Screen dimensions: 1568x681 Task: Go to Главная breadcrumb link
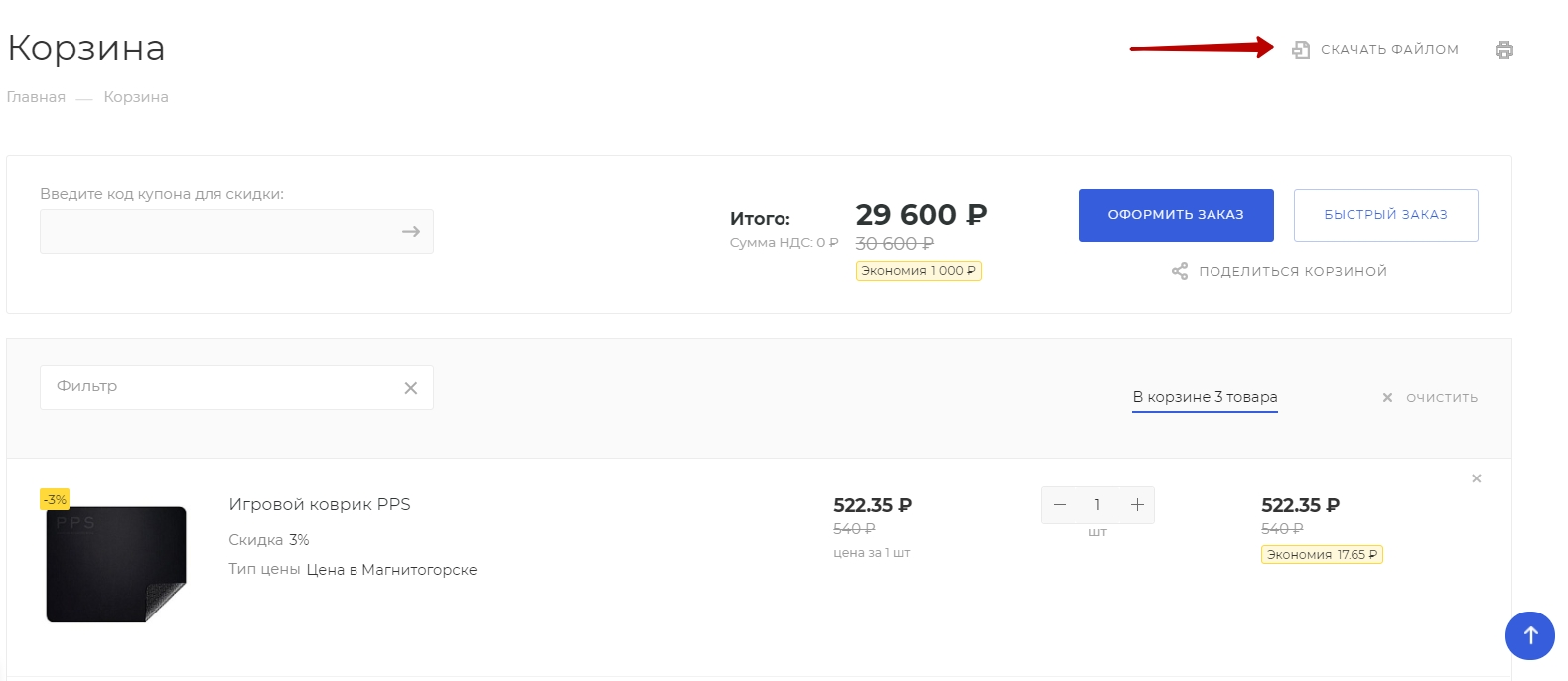(36, 97)
